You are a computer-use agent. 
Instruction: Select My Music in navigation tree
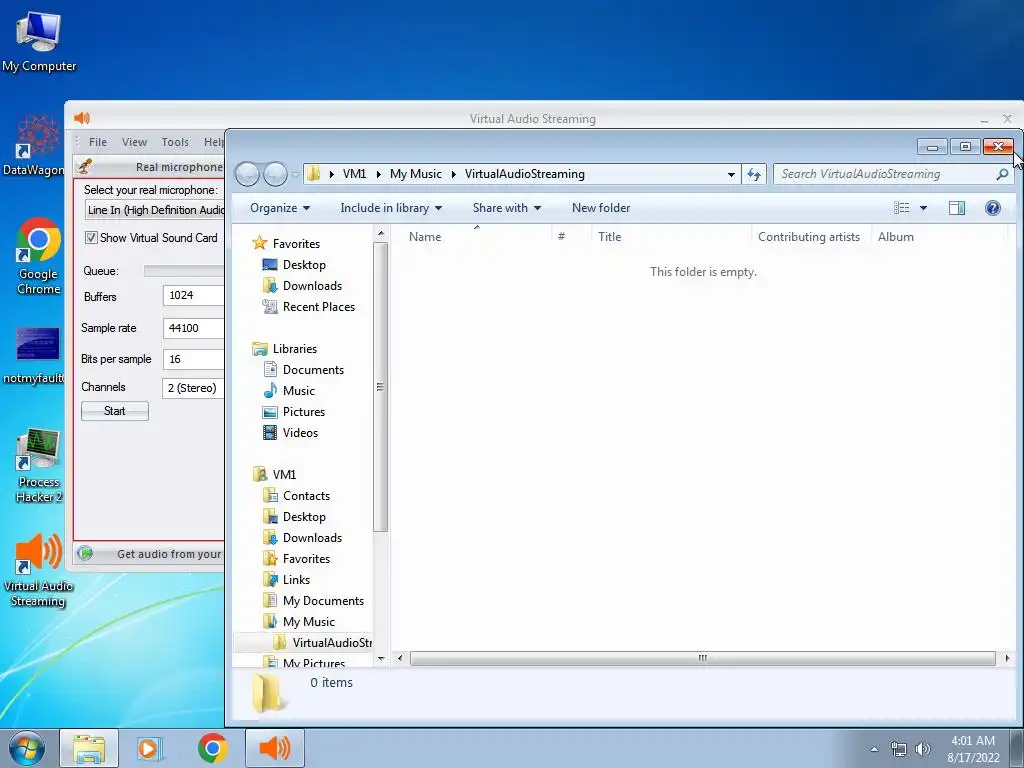(x=299, y=621)
